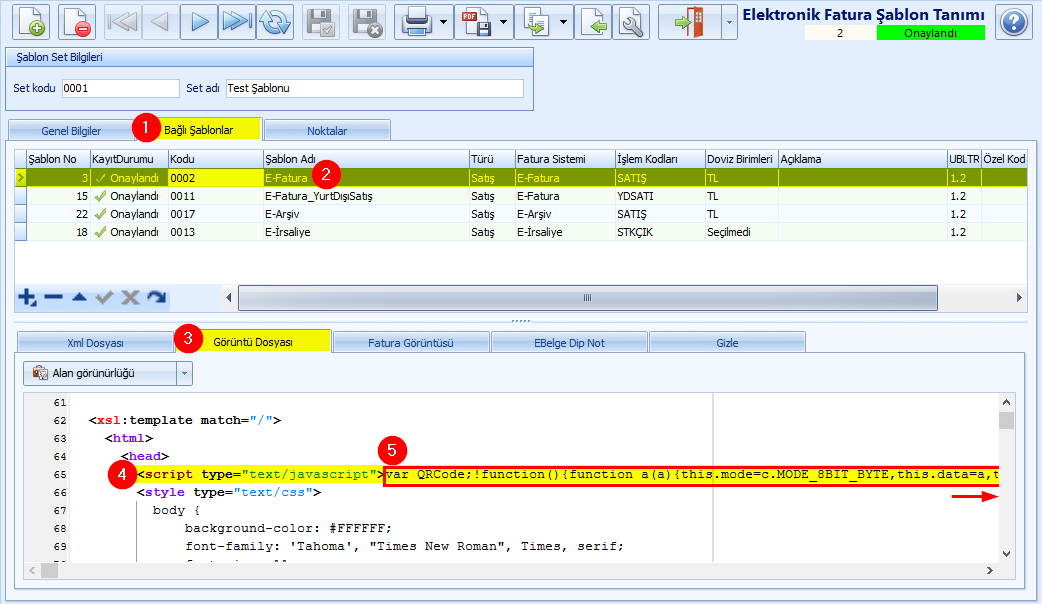Viewport: 1042px width, 604px height.
Task: Save record with diskette checkmark icon
Action: (x=321, y=22)
